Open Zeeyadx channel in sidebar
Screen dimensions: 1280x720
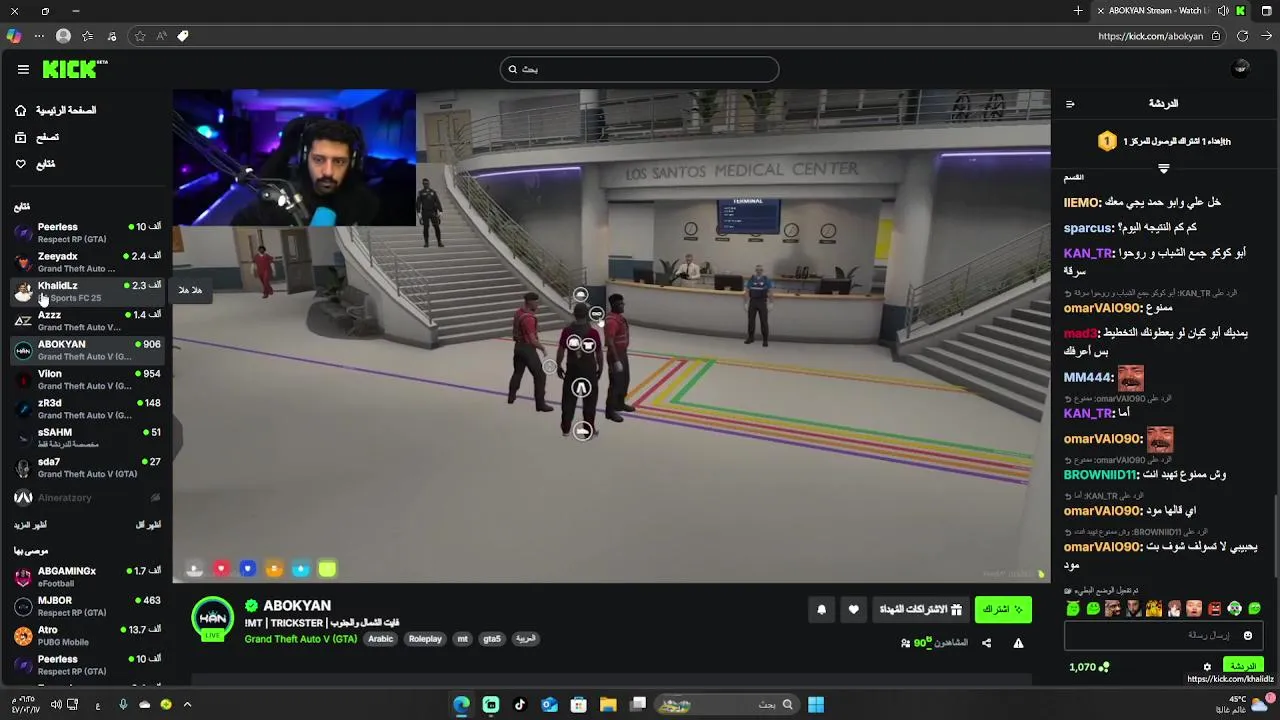[87, 262]
